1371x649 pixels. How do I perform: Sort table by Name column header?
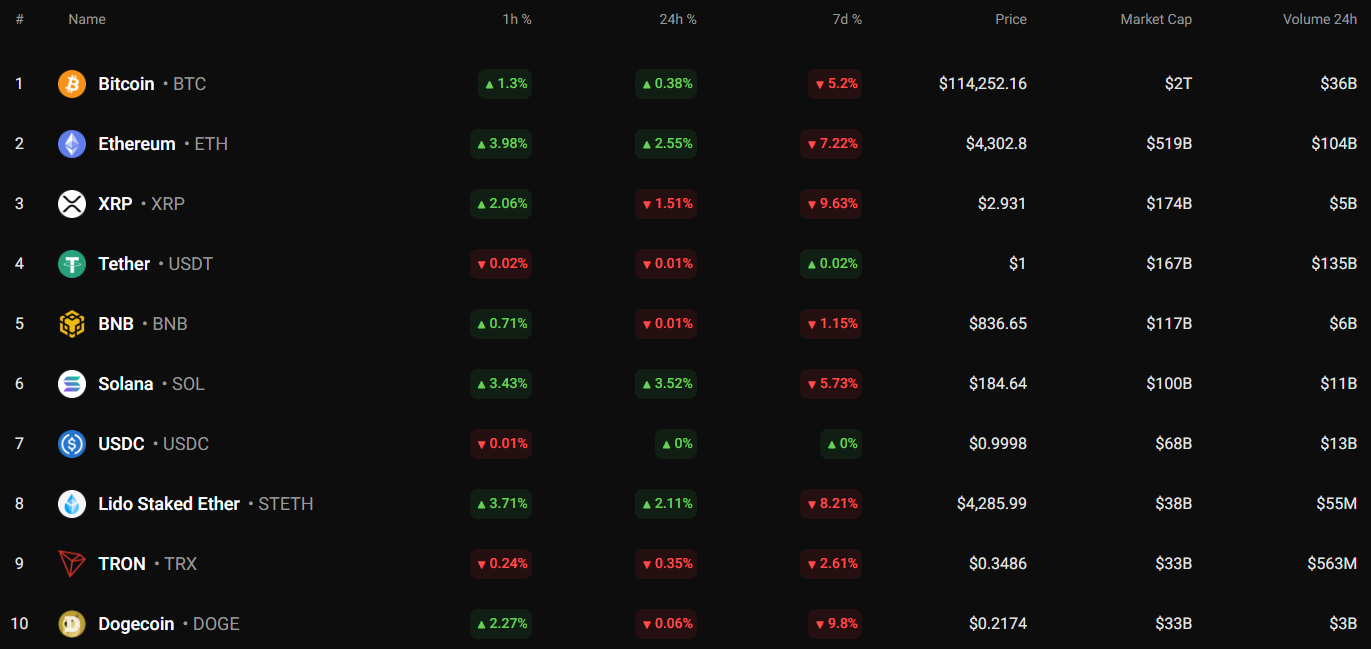click(x=87, y=19)
